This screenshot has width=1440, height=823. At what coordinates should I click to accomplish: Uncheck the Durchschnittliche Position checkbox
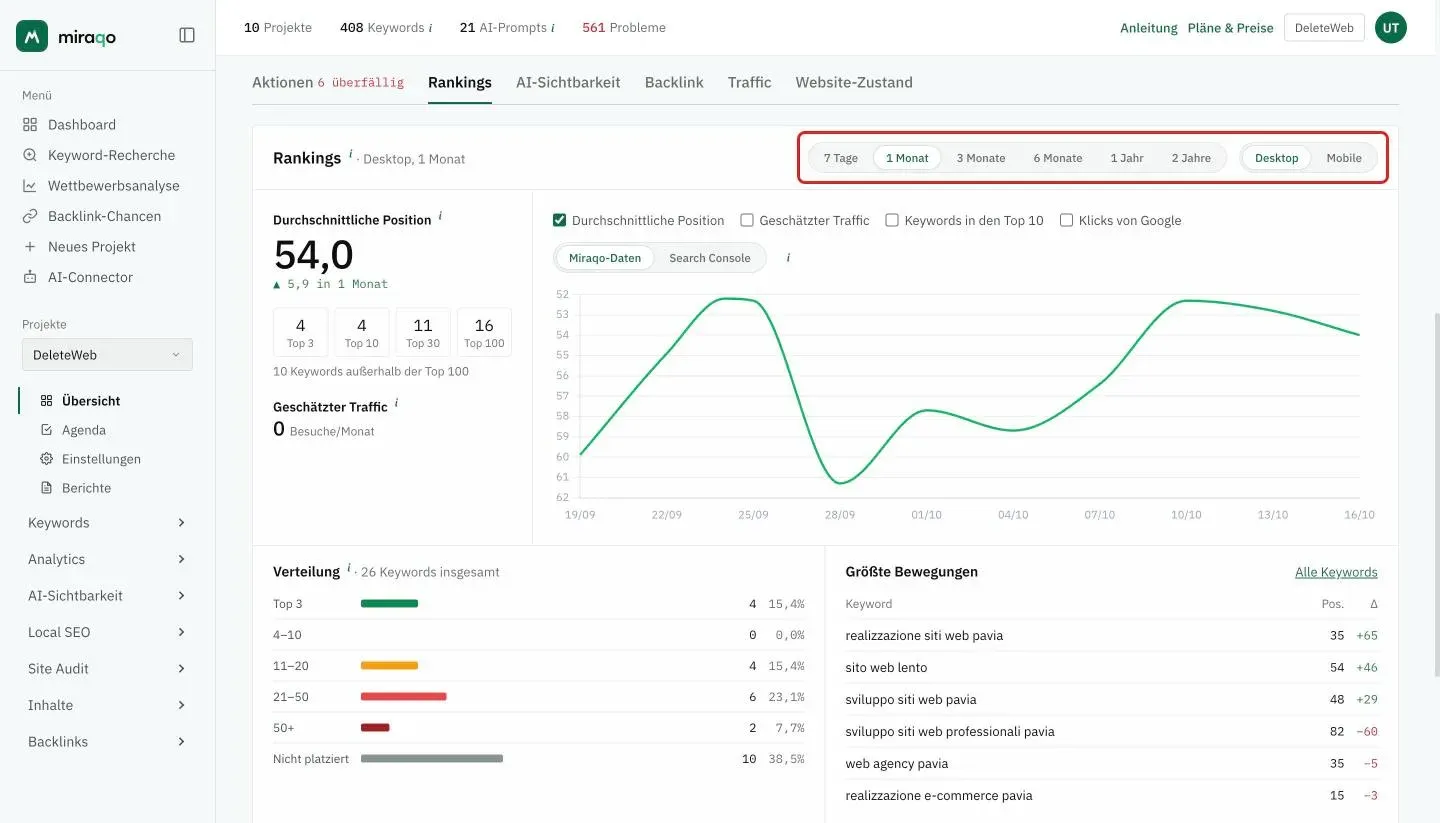(x=560, y=220)
